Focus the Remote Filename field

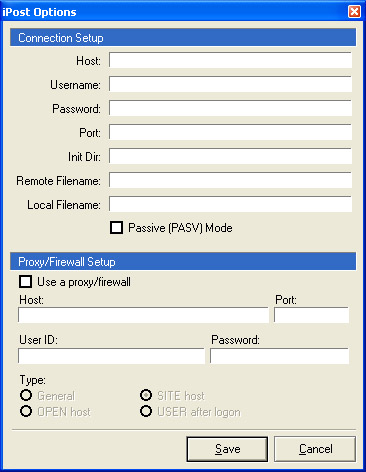click(x=230, y=180)
